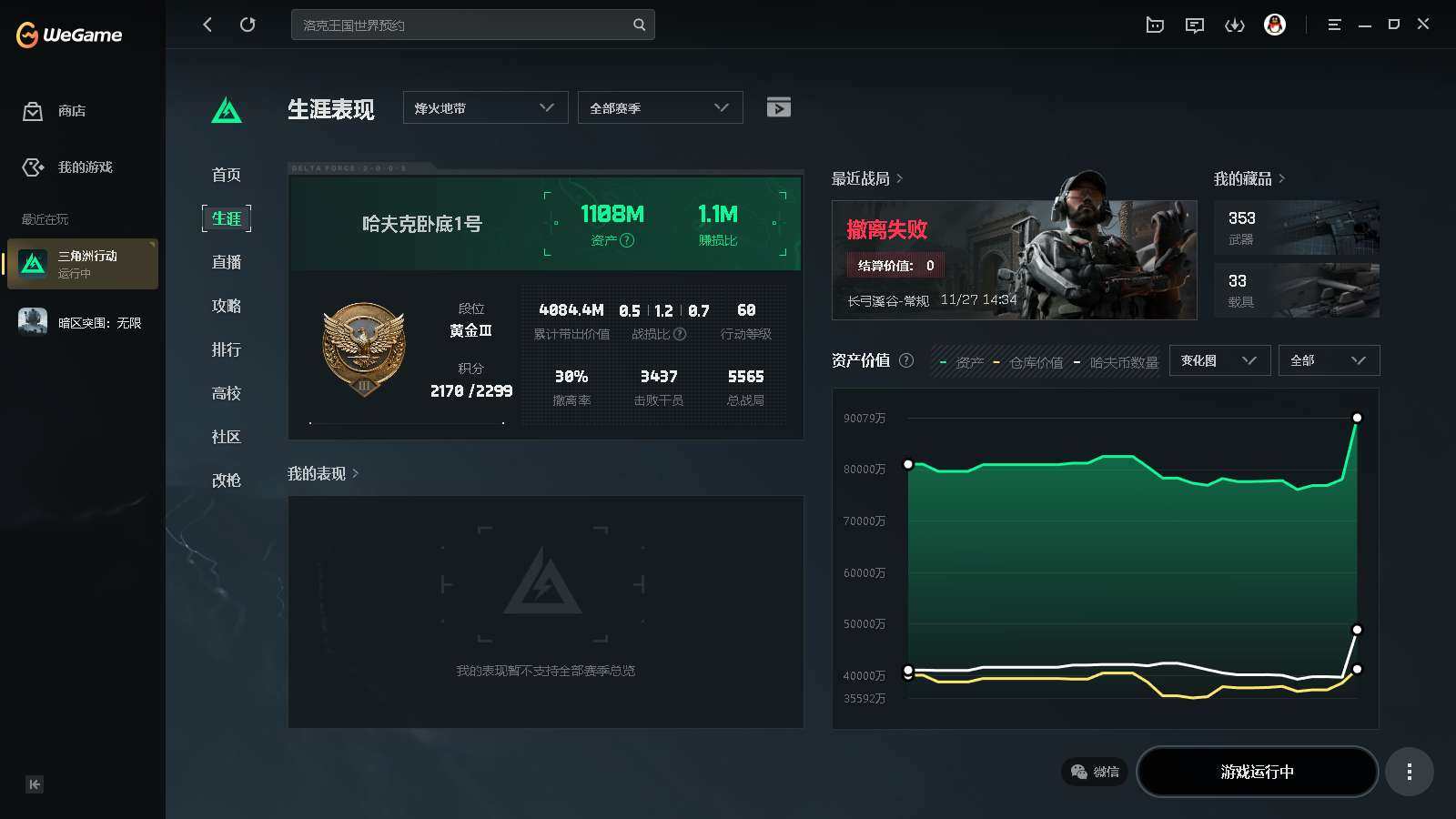Open the 撤离失败 recent match card
Viewport: 1456px width, 819px height.
point(1014,259)
